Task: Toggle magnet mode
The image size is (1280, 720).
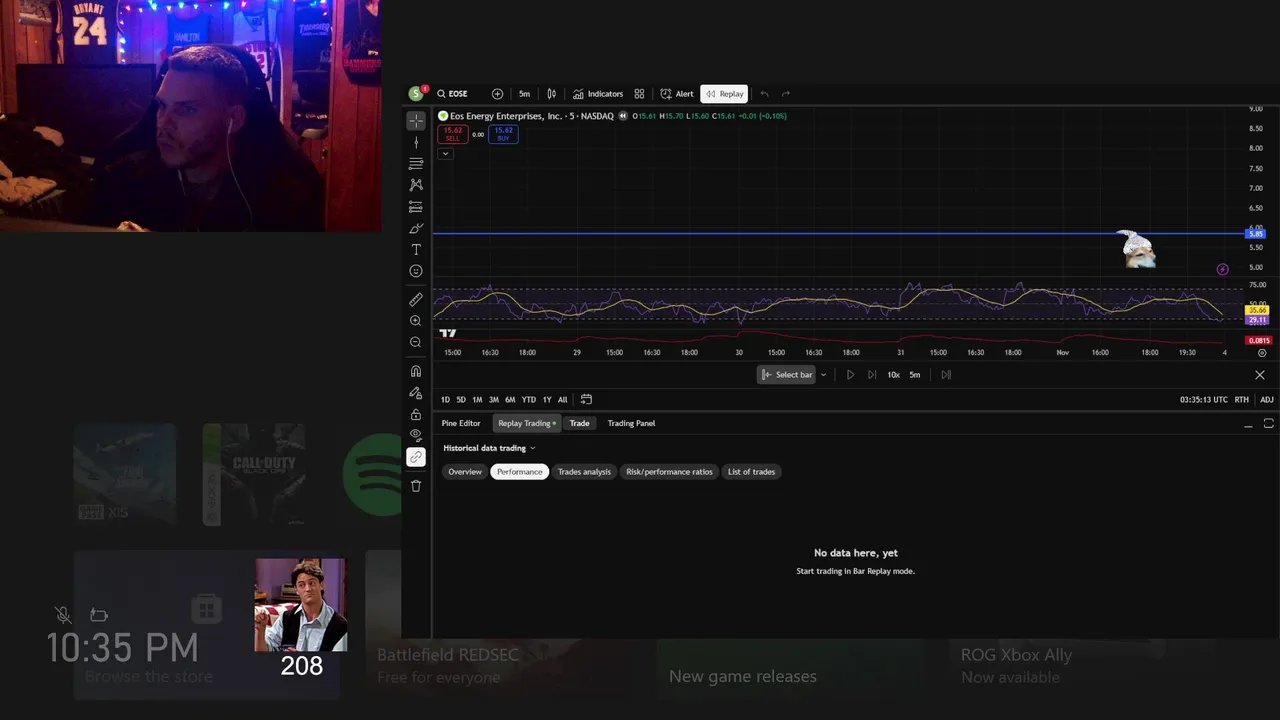Action: (416, 371)
